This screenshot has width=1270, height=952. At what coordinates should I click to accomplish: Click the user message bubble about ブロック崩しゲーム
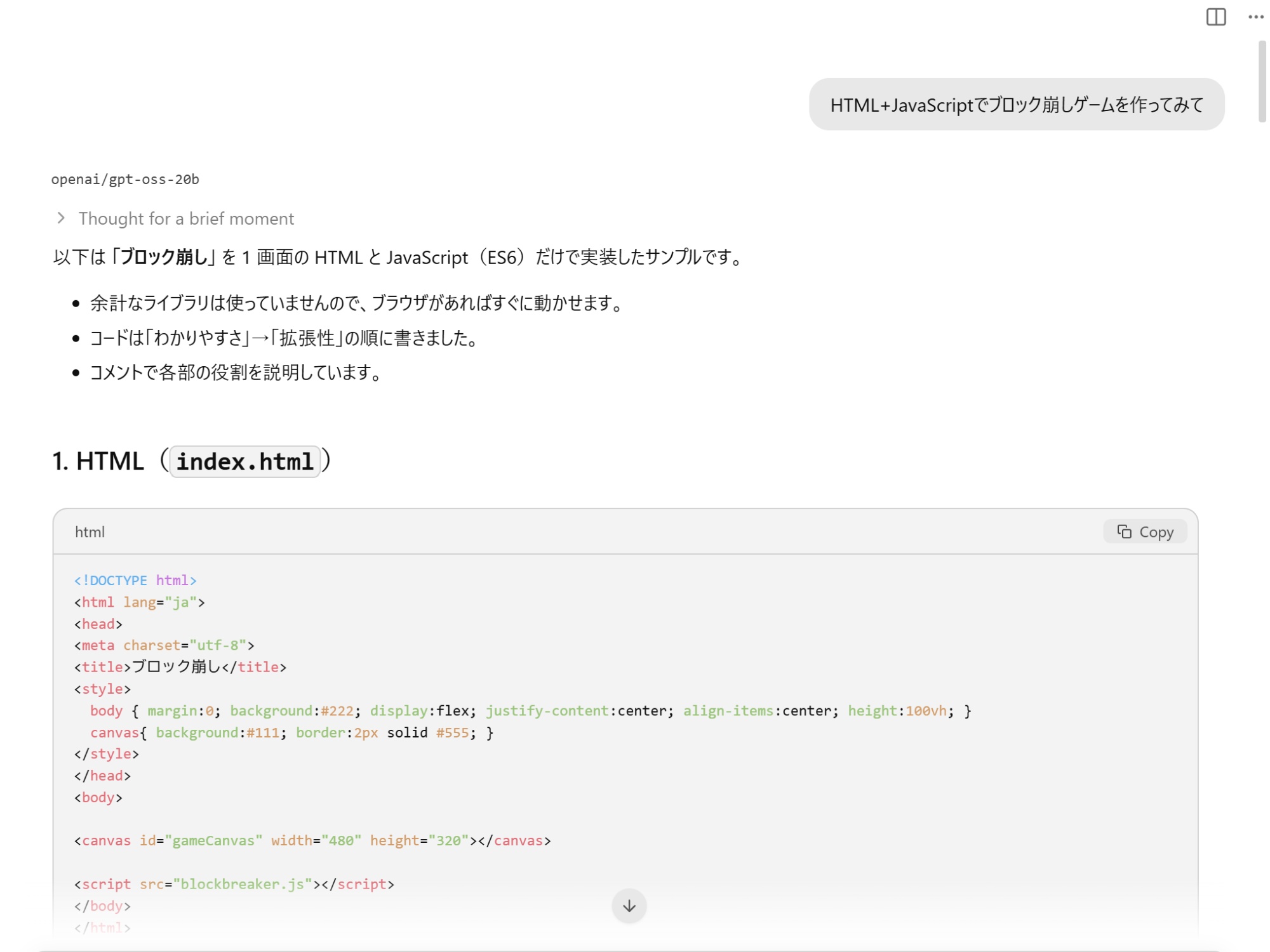(1016, 105)
